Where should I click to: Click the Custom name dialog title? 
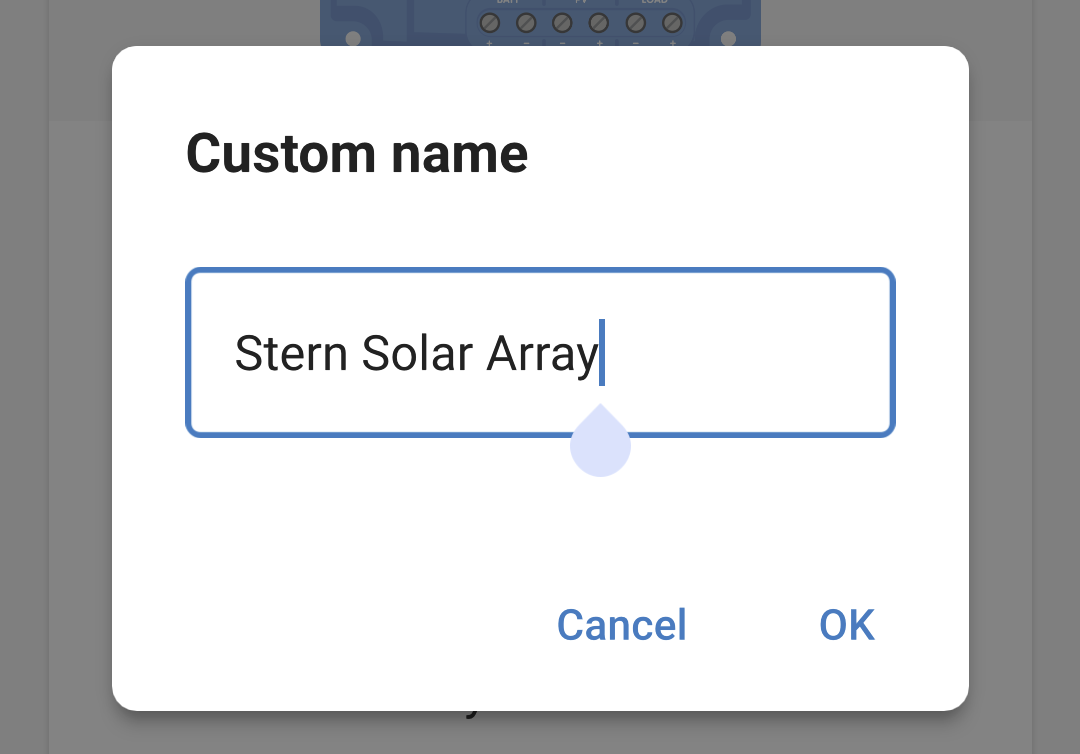(x=356, y=152)
